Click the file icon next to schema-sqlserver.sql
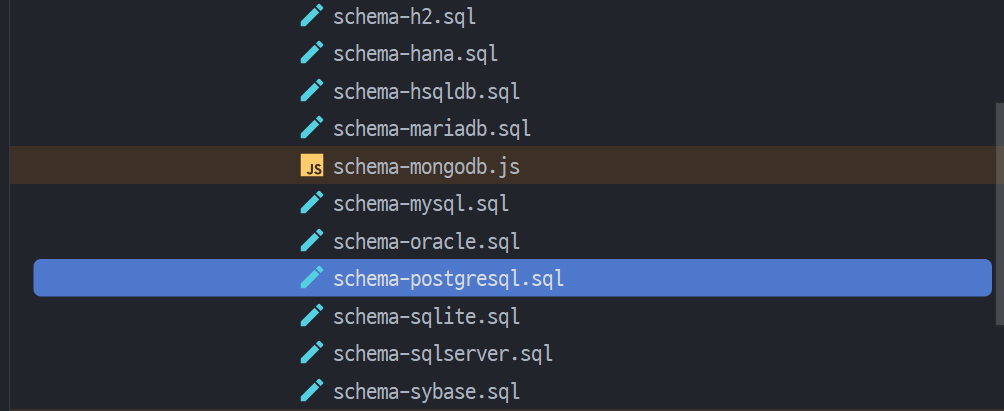The width and height of the screenshot is (1004, 411). point(312,353)
